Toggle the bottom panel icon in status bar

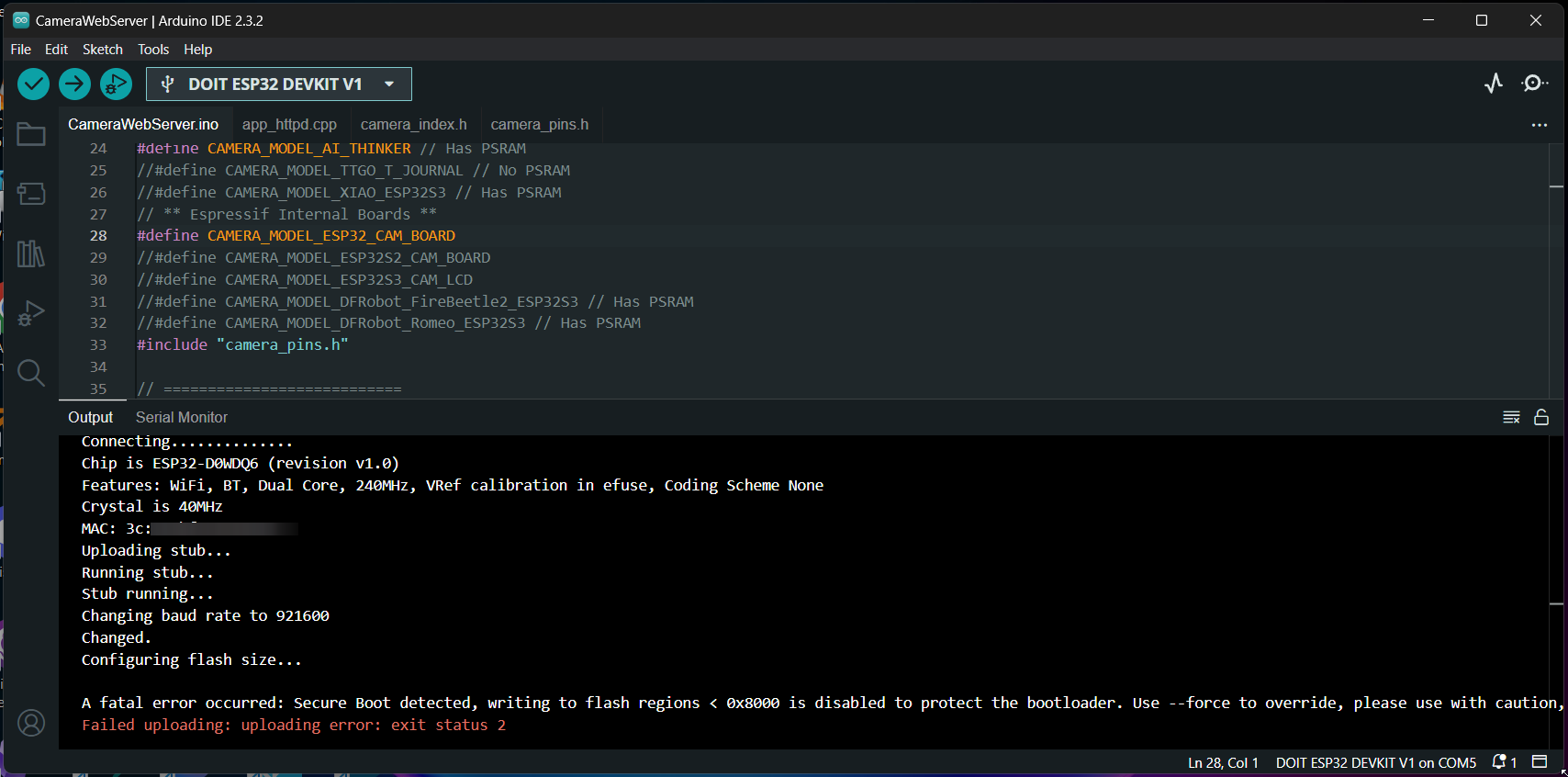(x=1540, y=762)
